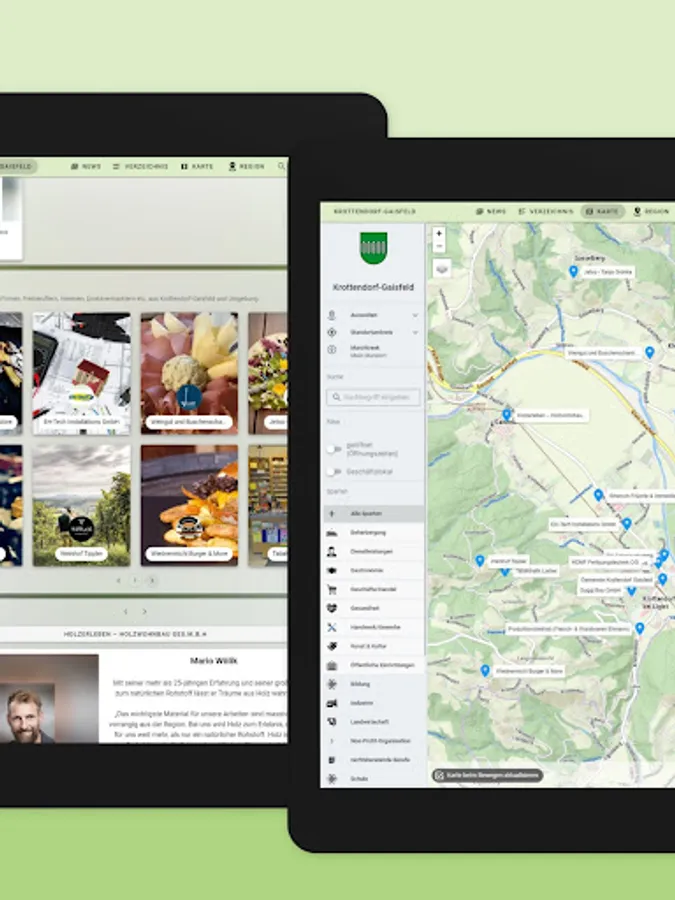
Task: Select the Gesundheit heart icon category
Action: click(x=332, y=608)
